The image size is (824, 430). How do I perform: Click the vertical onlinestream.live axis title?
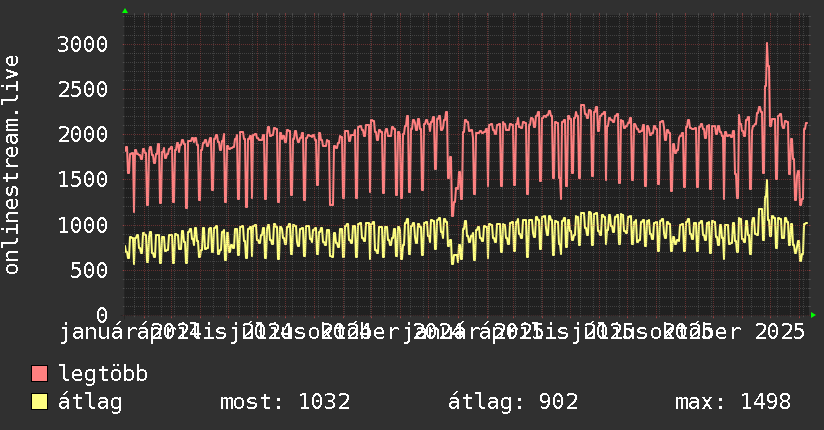tap(12, 165)
